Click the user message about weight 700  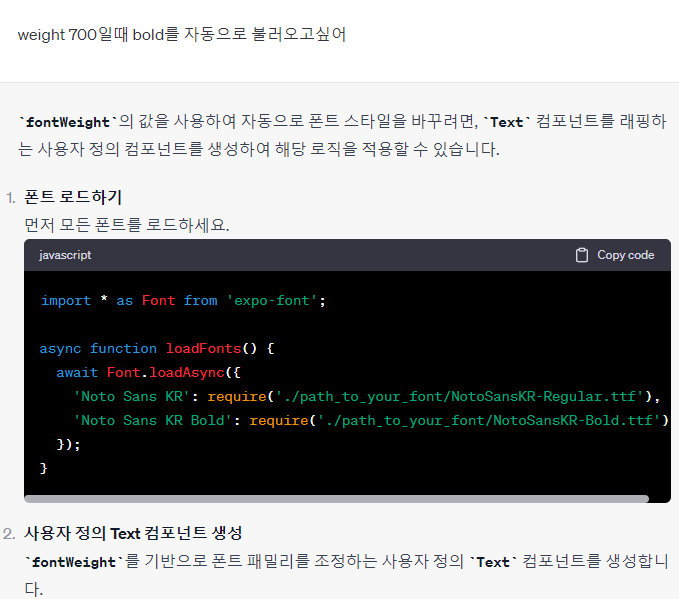tap(181, 34)
